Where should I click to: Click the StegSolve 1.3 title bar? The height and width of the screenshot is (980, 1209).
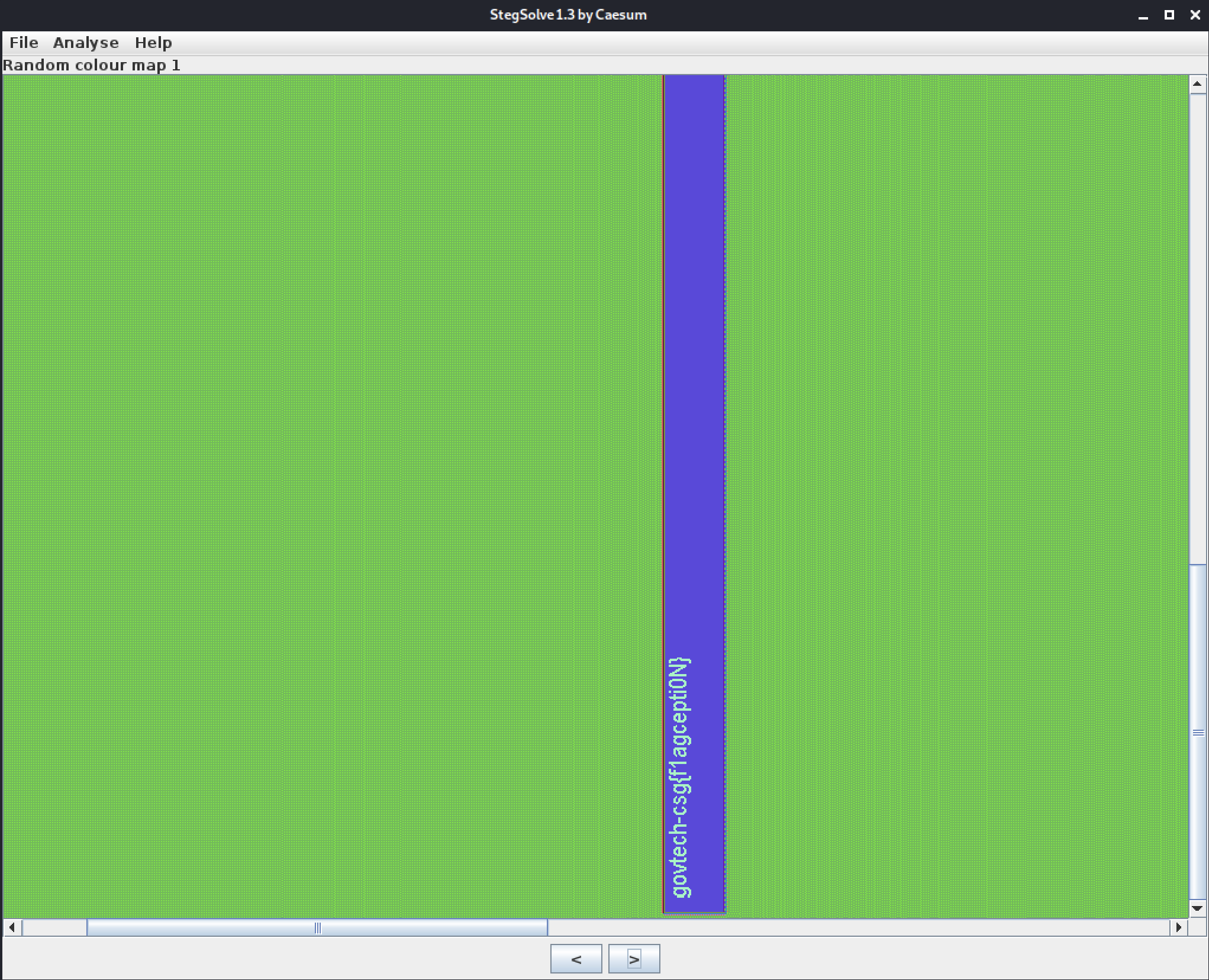tap(568, 15)
